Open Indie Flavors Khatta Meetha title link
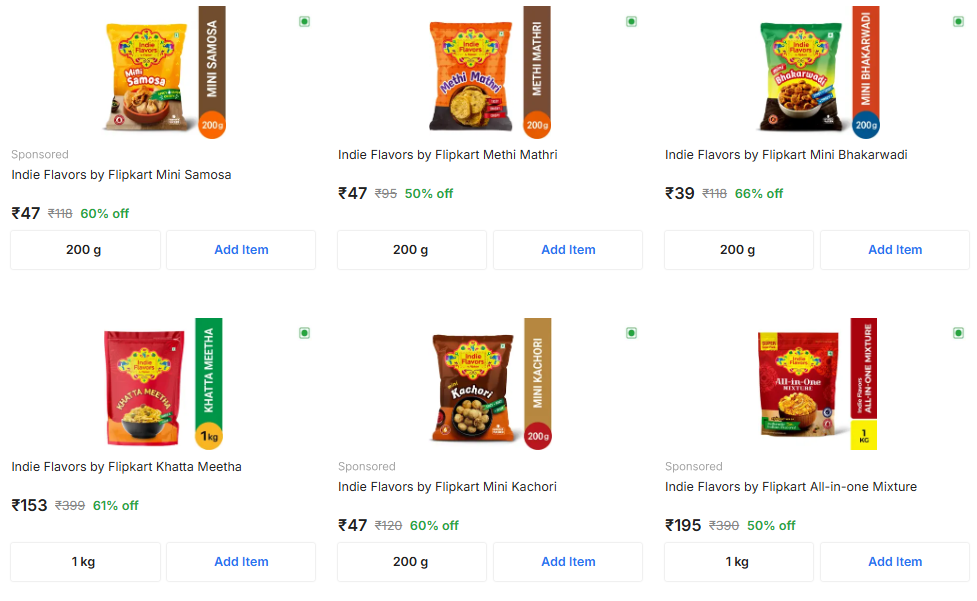This screenshot has height=601, width=977. pyautogui.click(x=126, y=467)
